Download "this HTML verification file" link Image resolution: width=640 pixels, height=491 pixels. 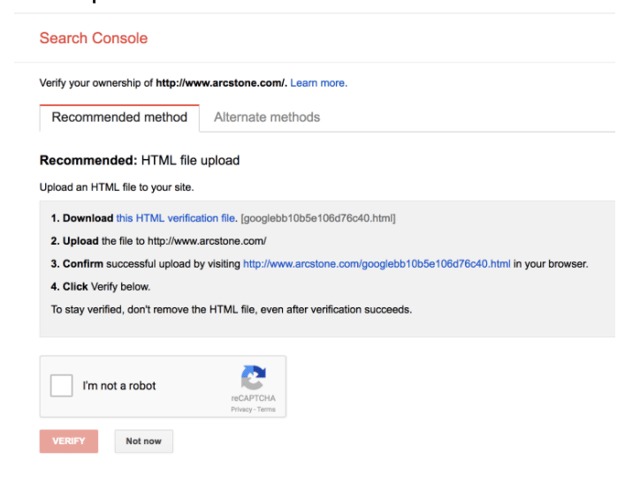tap(176, 217)
